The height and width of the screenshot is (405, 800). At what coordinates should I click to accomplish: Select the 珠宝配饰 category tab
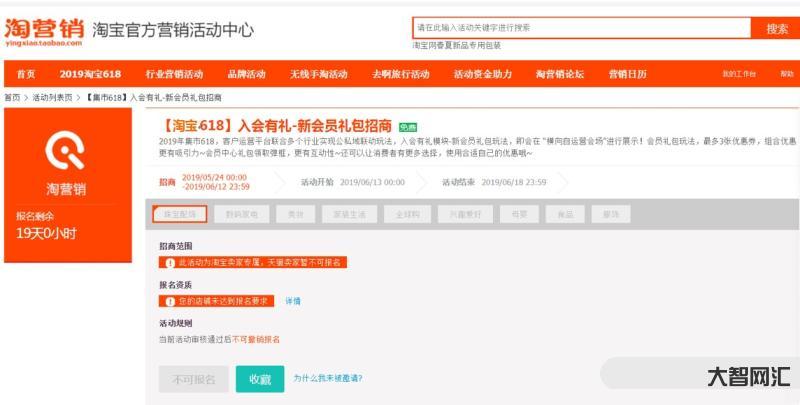click(x=180, y=214)
